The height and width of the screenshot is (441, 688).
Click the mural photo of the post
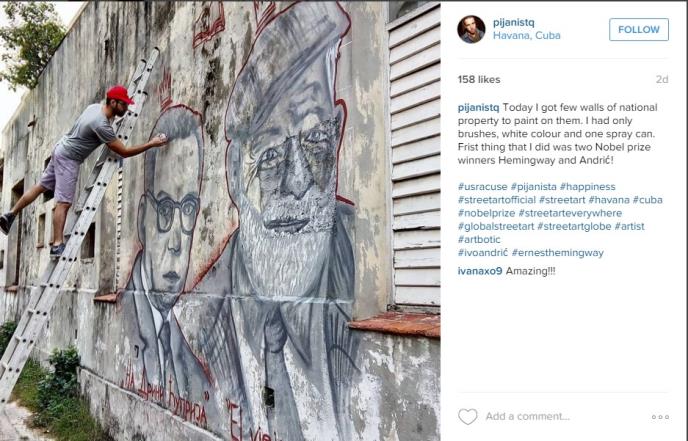(x=220, y=221)
